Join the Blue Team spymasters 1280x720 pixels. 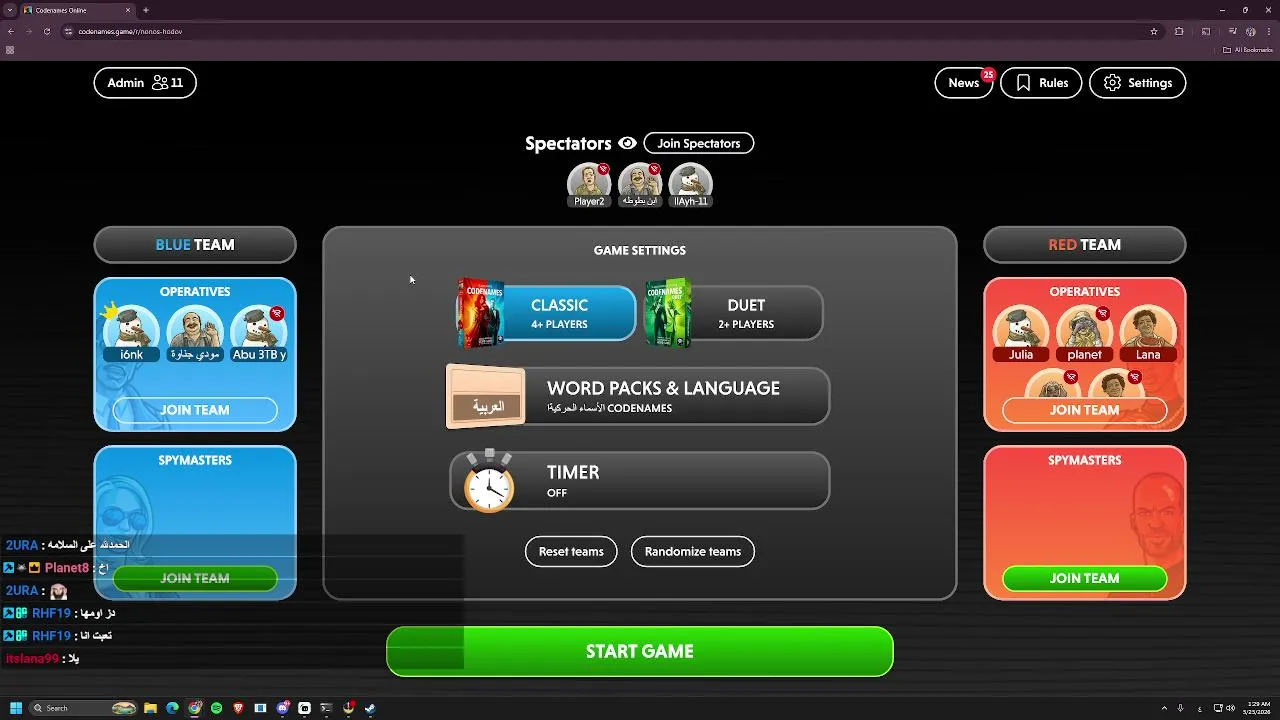[195, 578]
